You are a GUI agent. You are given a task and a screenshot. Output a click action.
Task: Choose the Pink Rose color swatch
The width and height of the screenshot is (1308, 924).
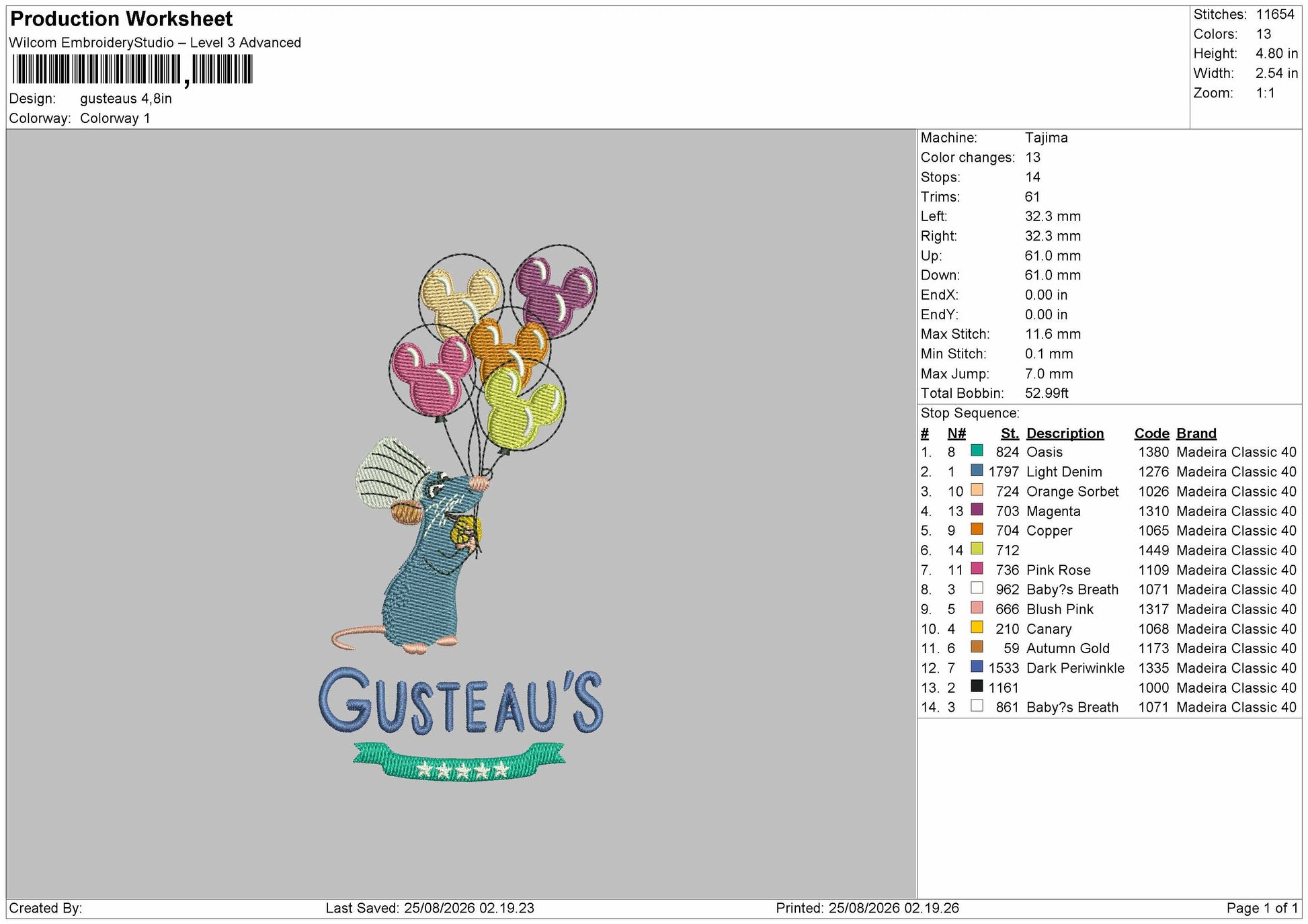[x=977, y=569]
